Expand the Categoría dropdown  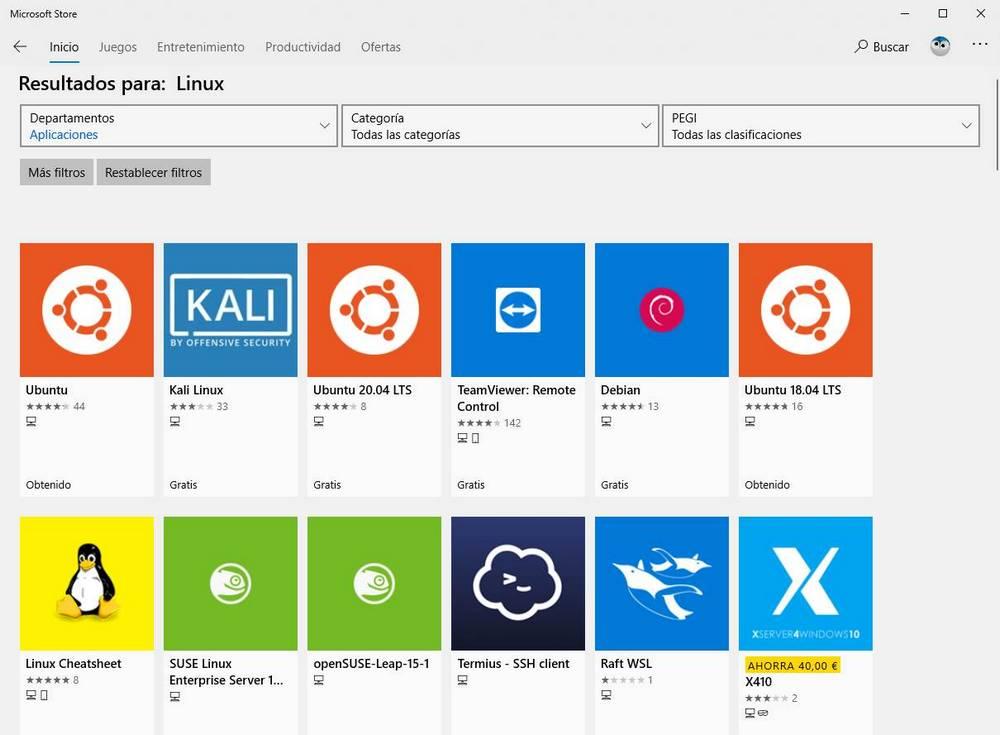point(500,126)
